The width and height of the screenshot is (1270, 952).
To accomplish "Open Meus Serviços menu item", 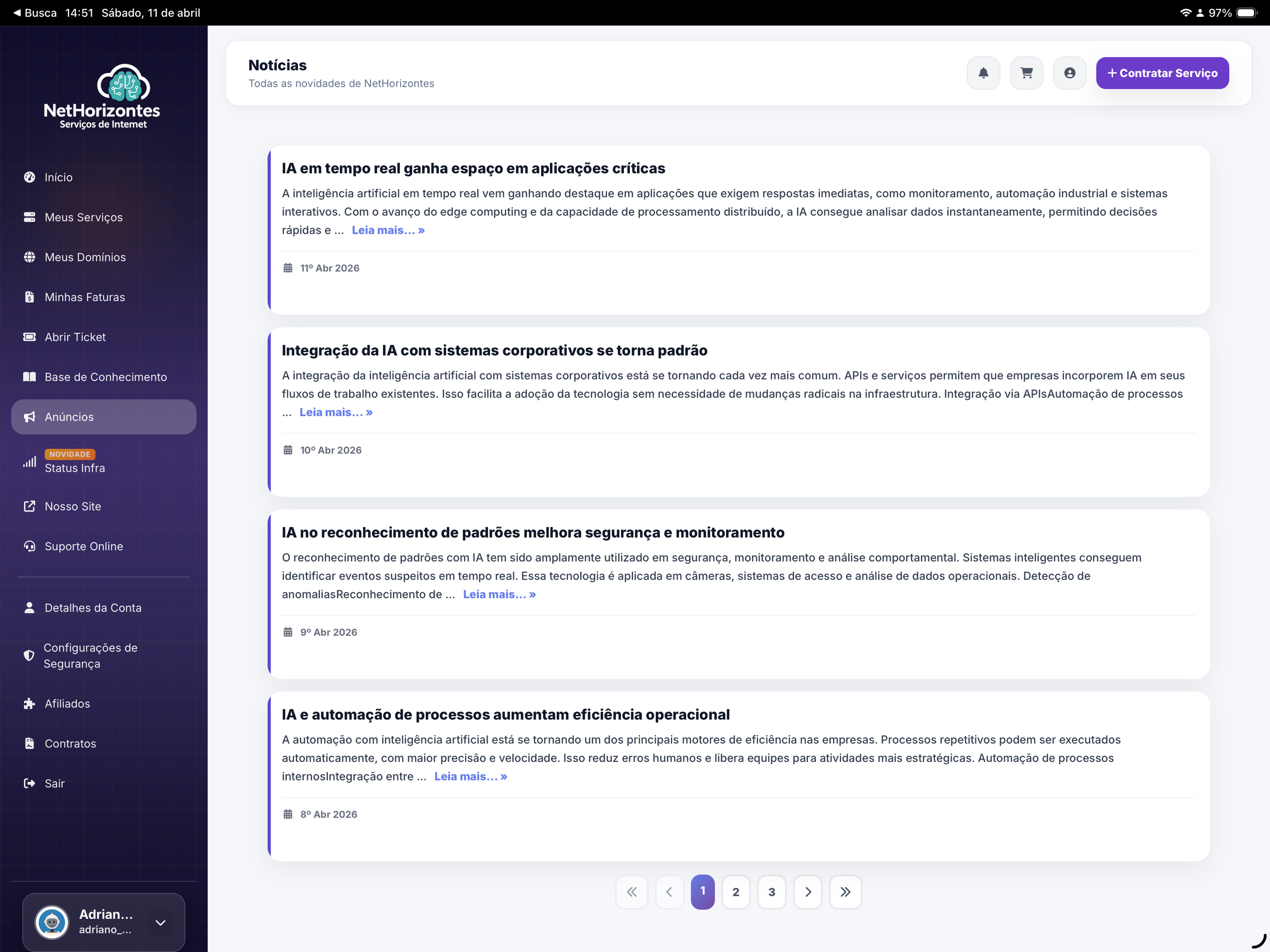I will pyautogui.click(x=84, y=217).
